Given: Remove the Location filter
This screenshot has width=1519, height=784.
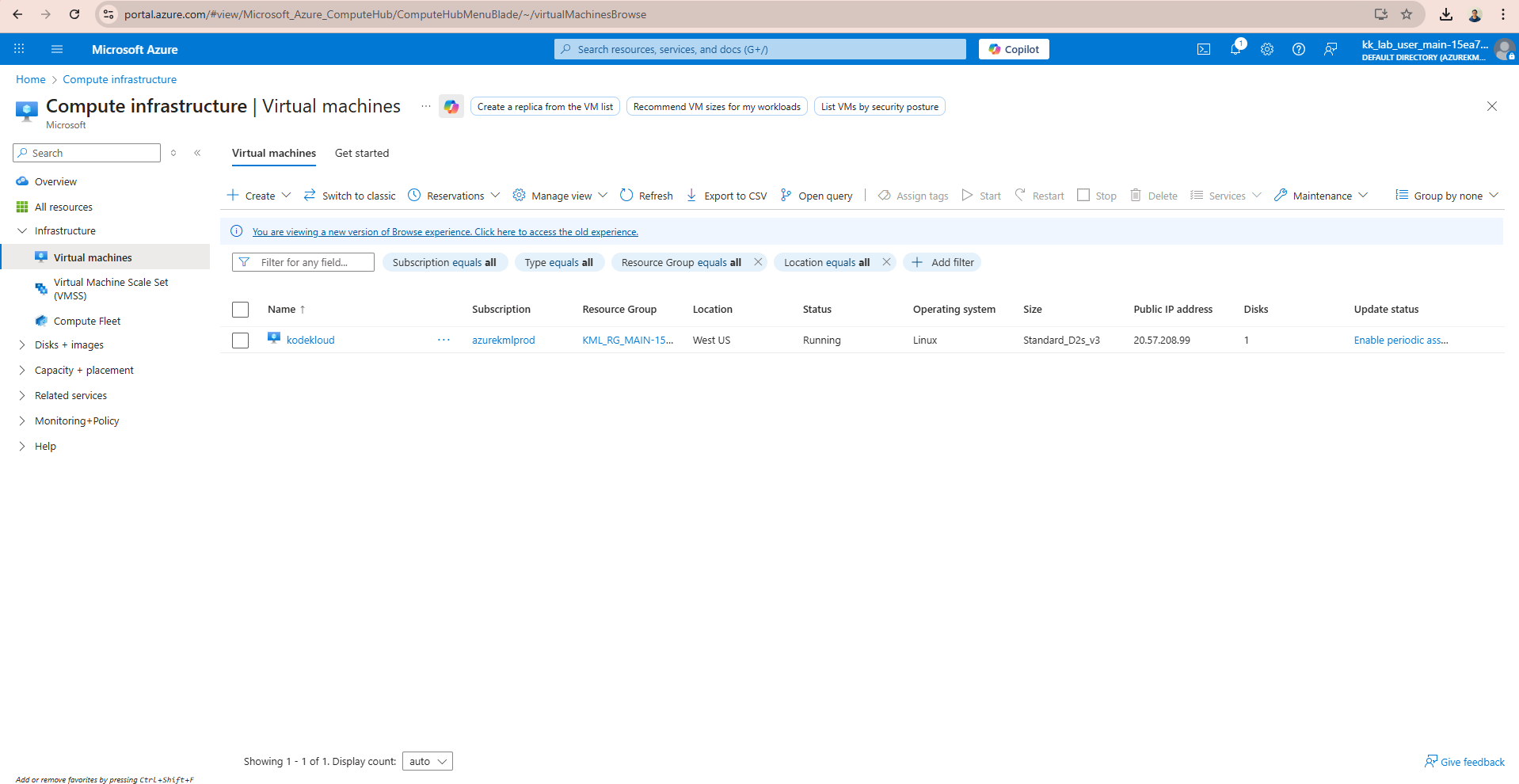Looking at the screenshot, I should [886, 262].
